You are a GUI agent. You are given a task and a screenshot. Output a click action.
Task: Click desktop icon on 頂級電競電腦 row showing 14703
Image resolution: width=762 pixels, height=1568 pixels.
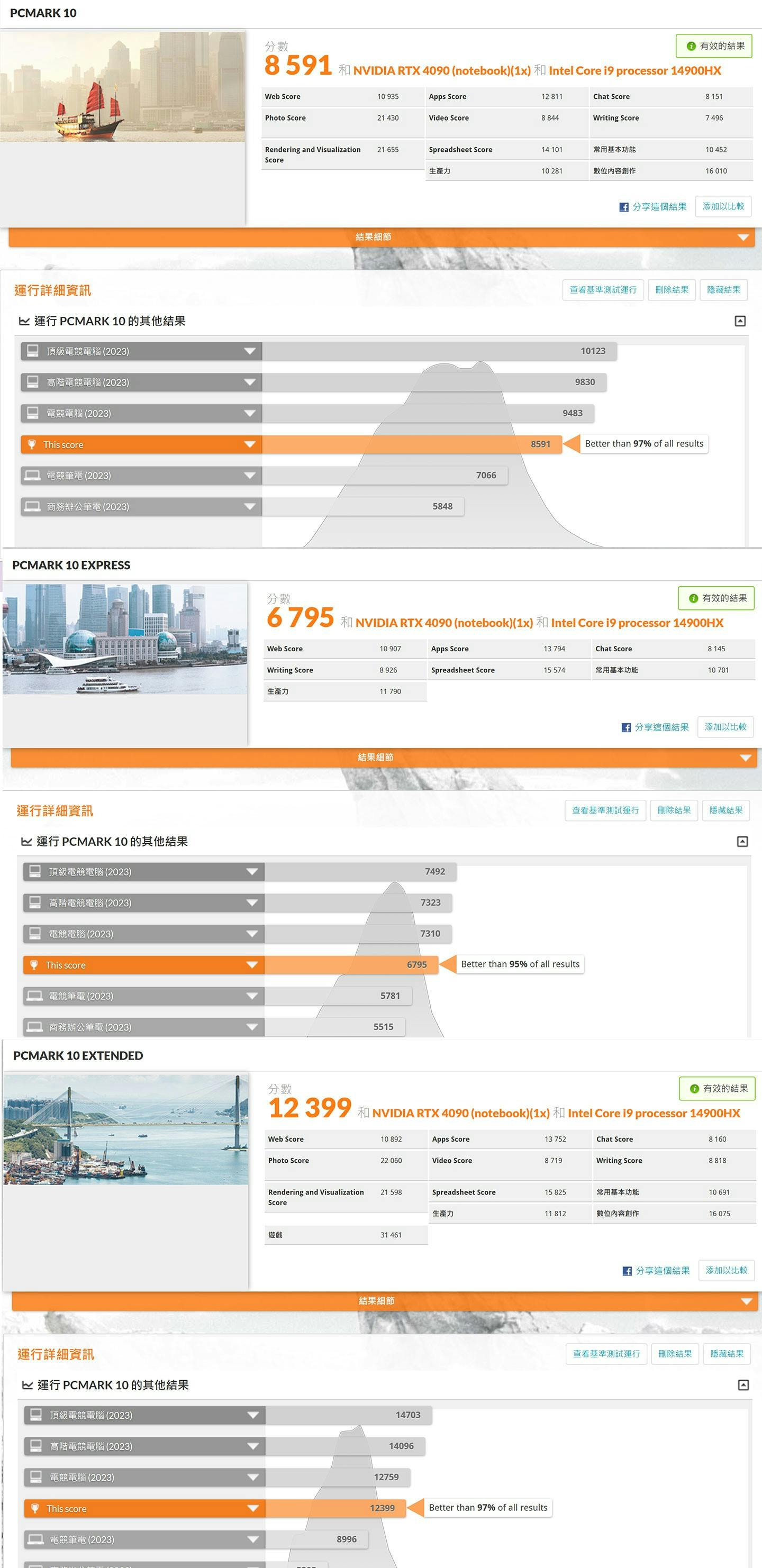pos(37,1415)
